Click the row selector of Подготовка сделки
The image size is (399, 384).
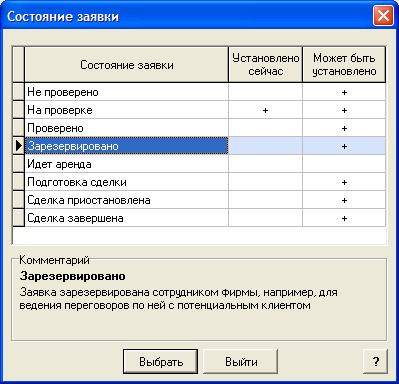click(x=19, y=182)
